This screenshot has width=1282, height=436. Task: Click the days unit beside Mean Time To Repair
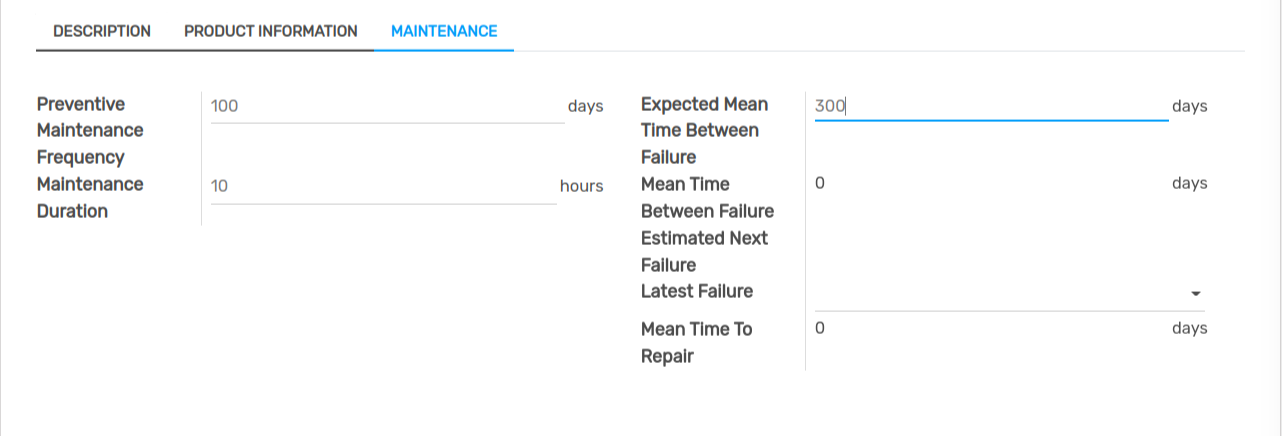(1189, 328)
